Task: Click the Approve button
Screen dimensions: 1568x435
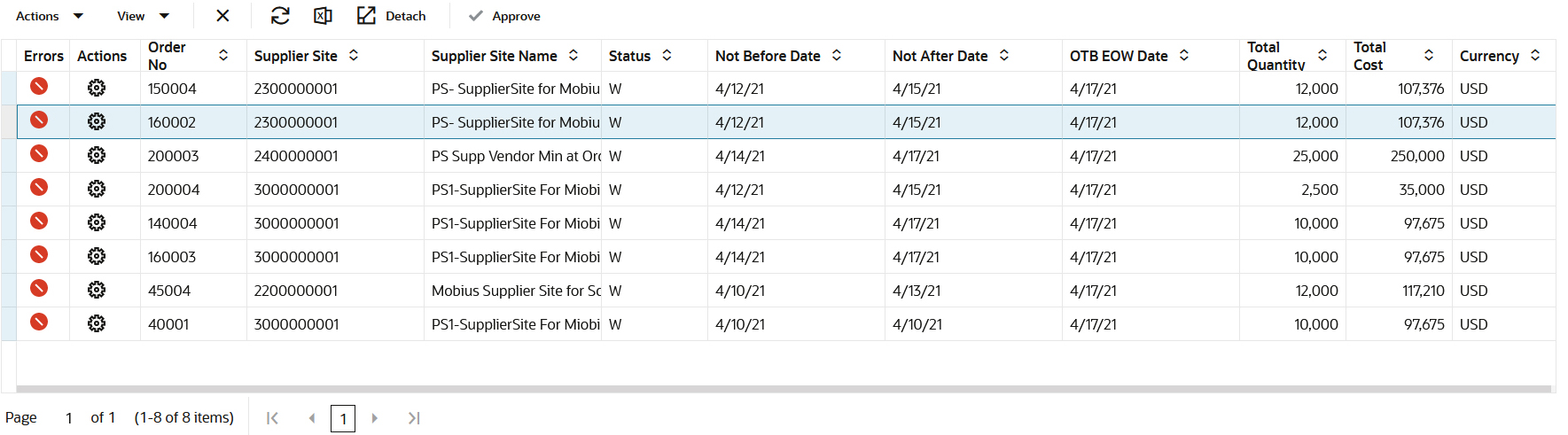Action: [x=504, y=16]
